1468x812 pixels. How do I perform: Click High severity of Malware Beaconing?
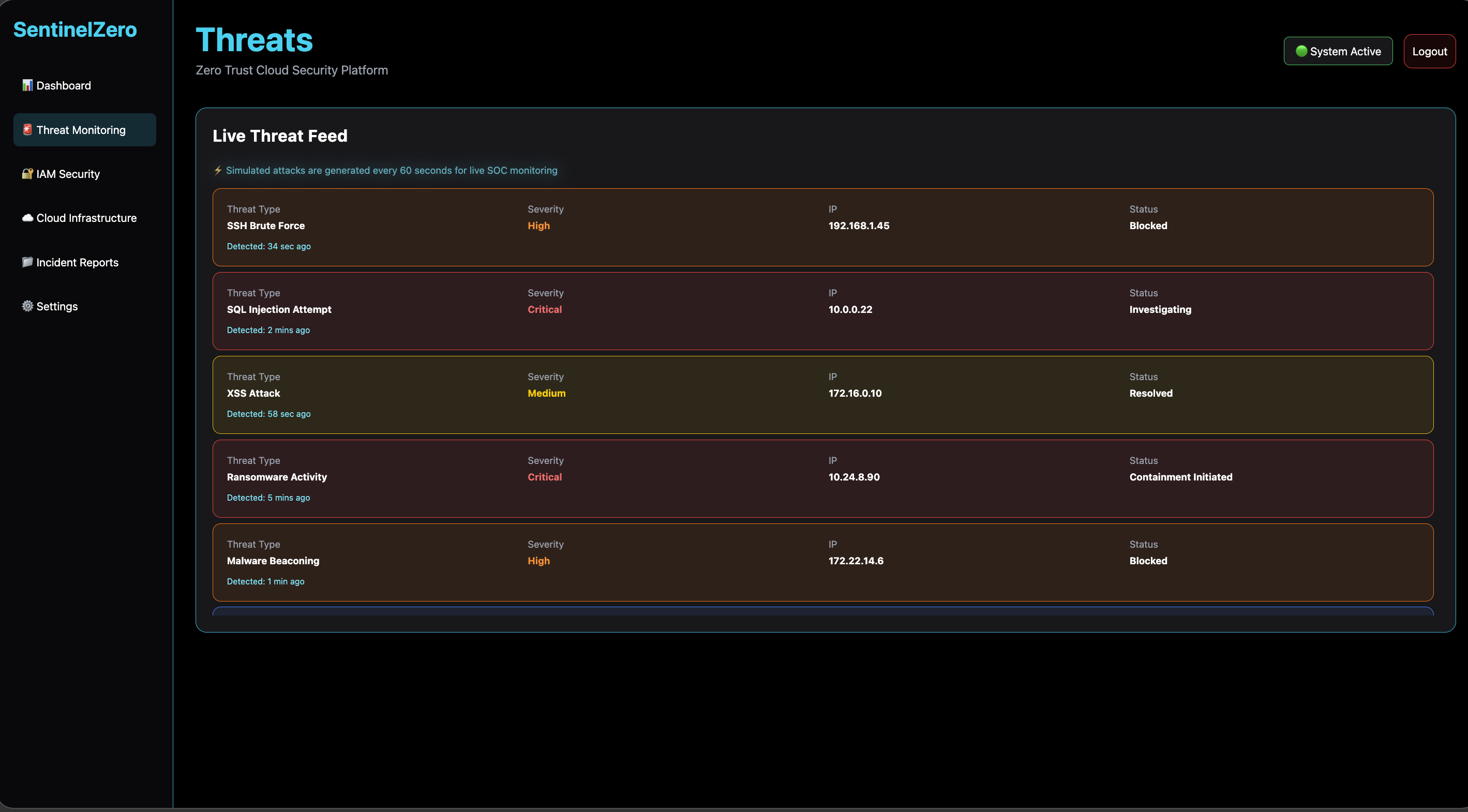(538, 561)
